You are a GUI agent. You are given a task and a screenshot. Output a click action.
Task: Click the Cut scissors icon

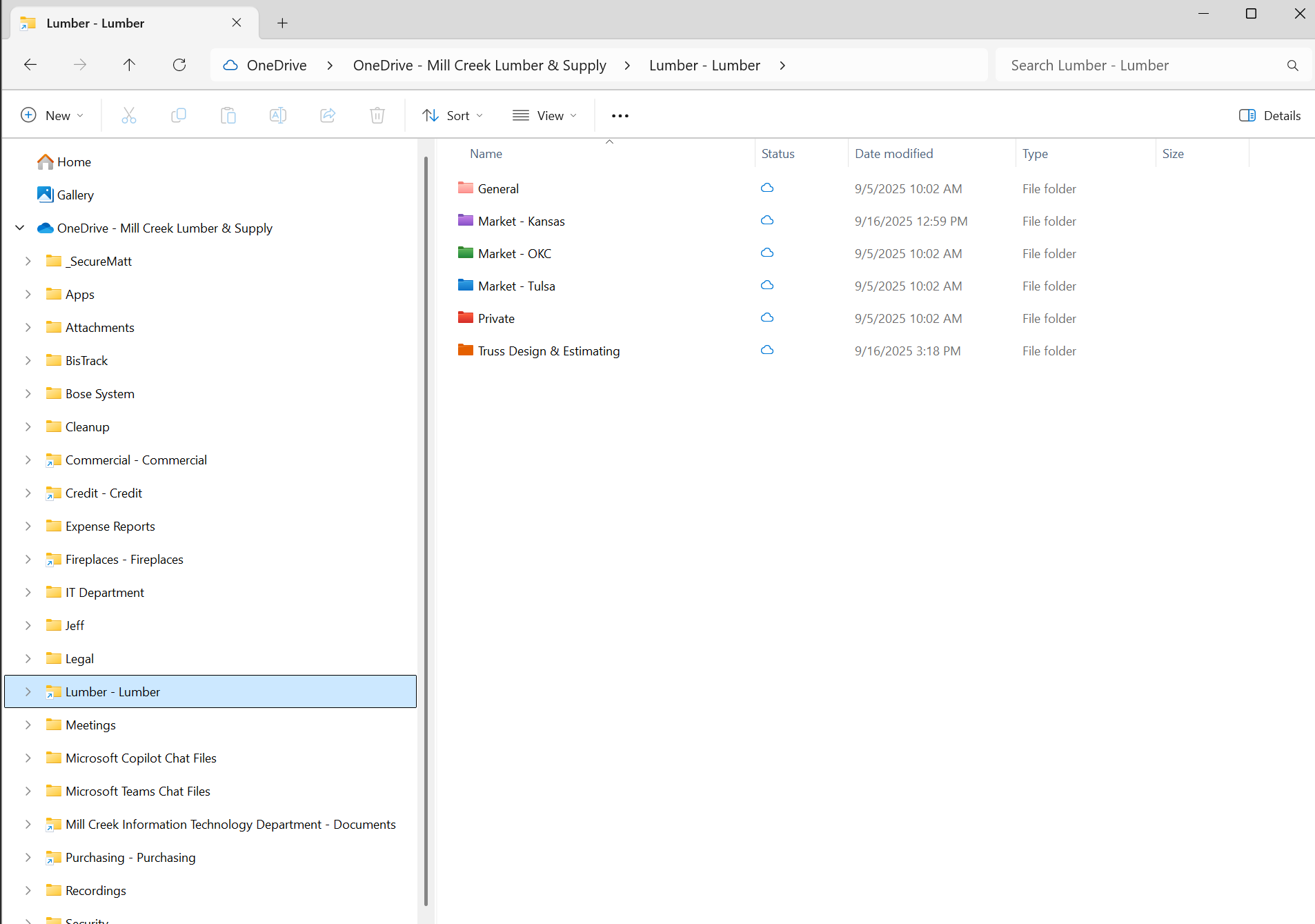(x=129, y=115)
